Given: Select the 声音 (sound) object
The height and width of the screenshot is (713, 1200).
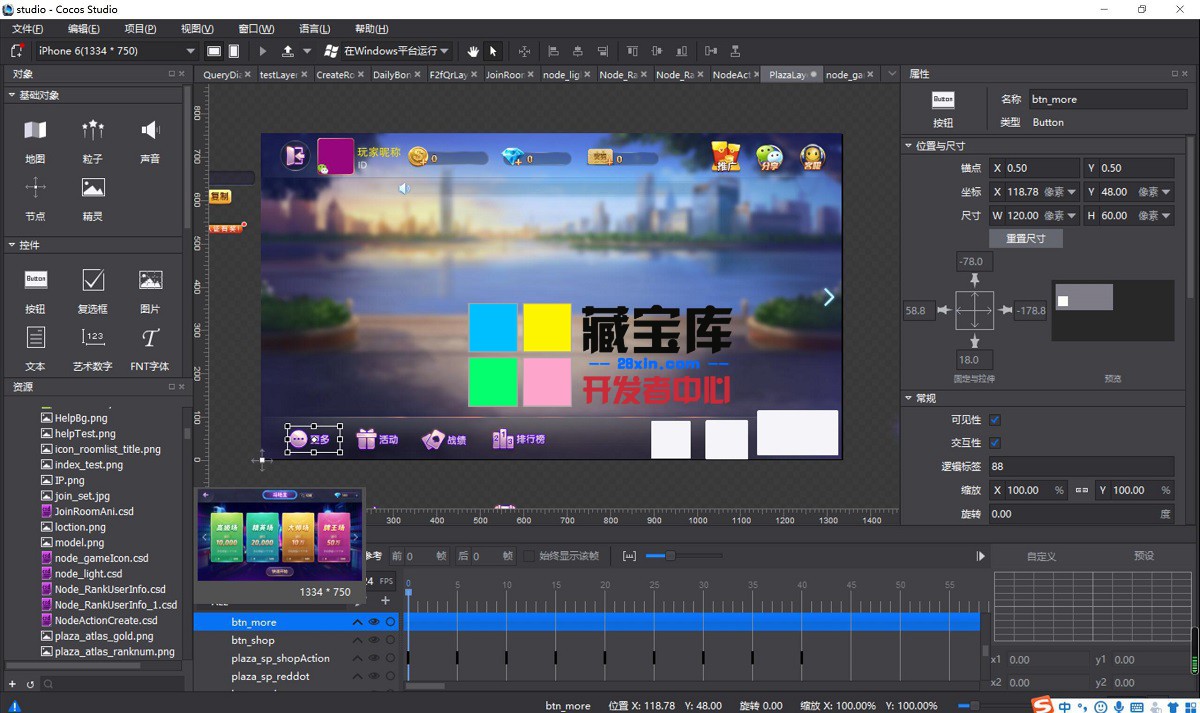Looking at the screenshot, I should coord(150,140).
